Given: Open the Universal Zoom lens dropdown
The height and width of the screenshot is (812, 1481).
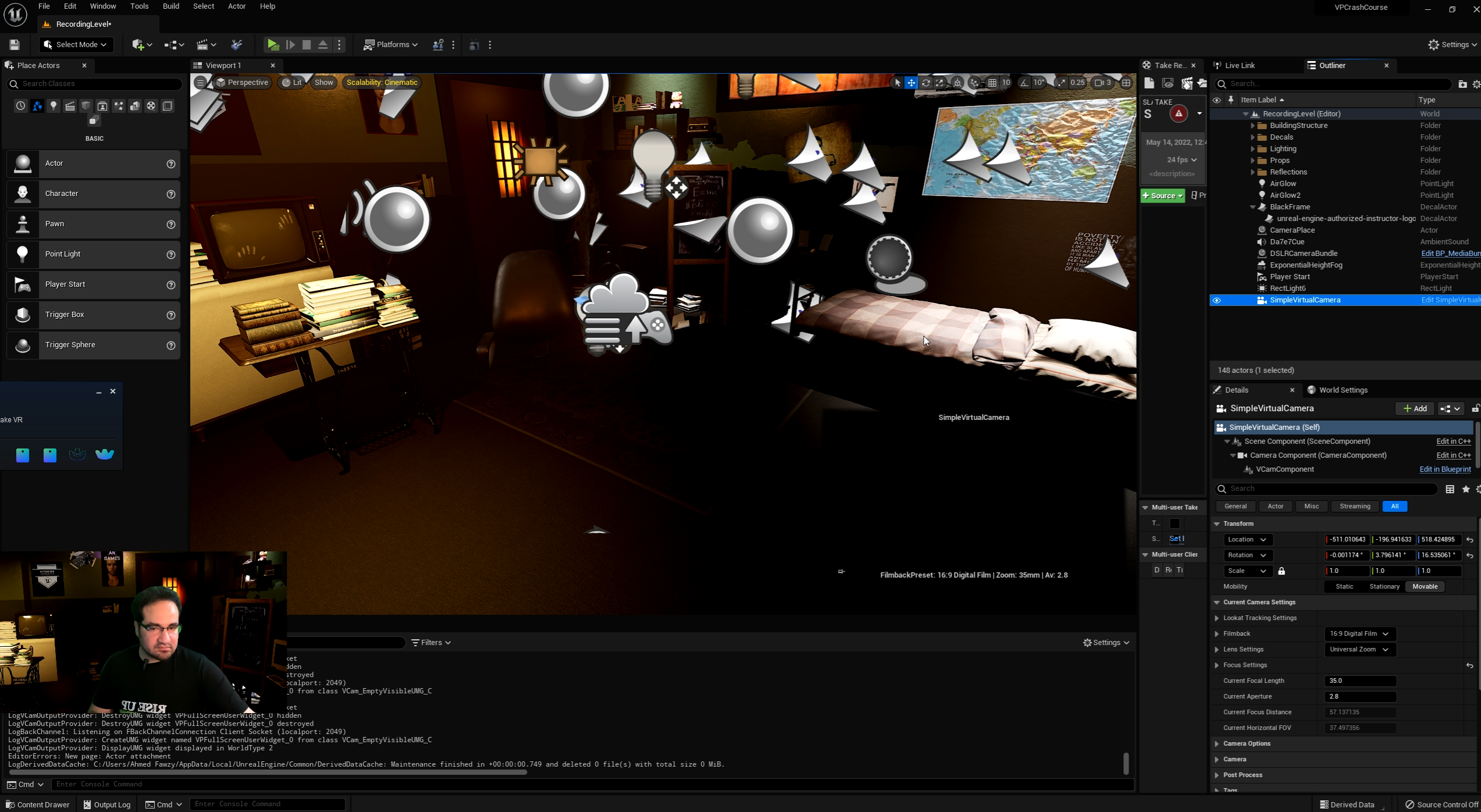Looking at the screenshot, I should (x=1359, y=649).
